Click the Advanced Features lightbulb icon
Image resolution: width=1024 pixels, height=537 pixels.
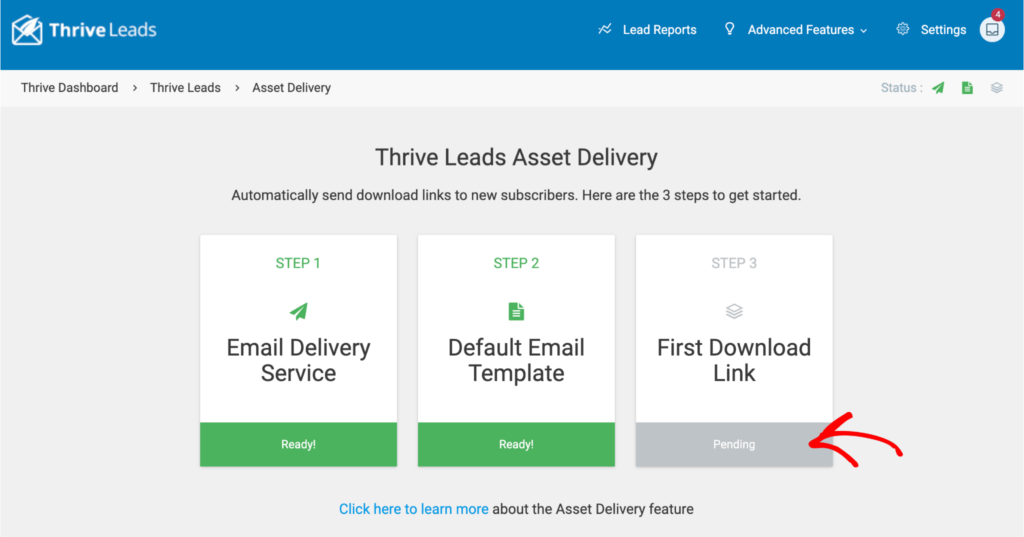click(730, 30)
